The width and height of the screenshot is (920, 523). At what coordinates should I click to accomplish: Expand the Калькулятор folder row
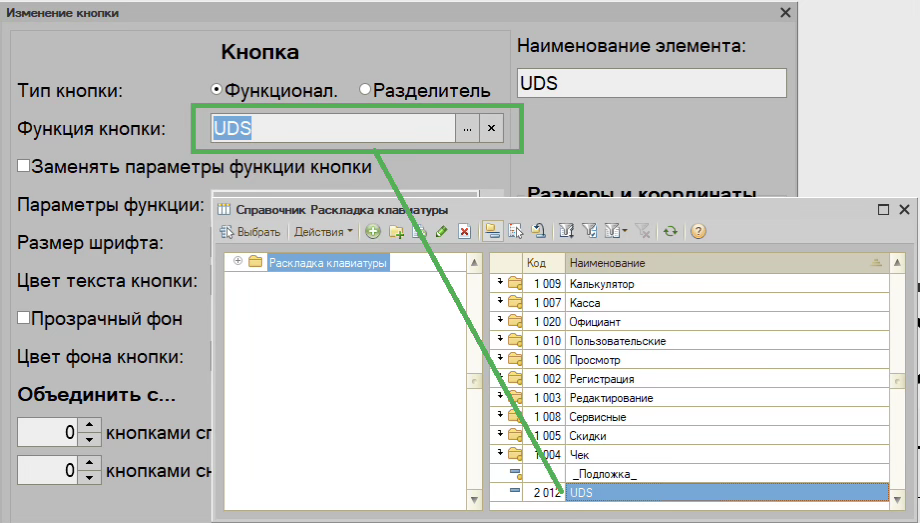click(500, 283)
